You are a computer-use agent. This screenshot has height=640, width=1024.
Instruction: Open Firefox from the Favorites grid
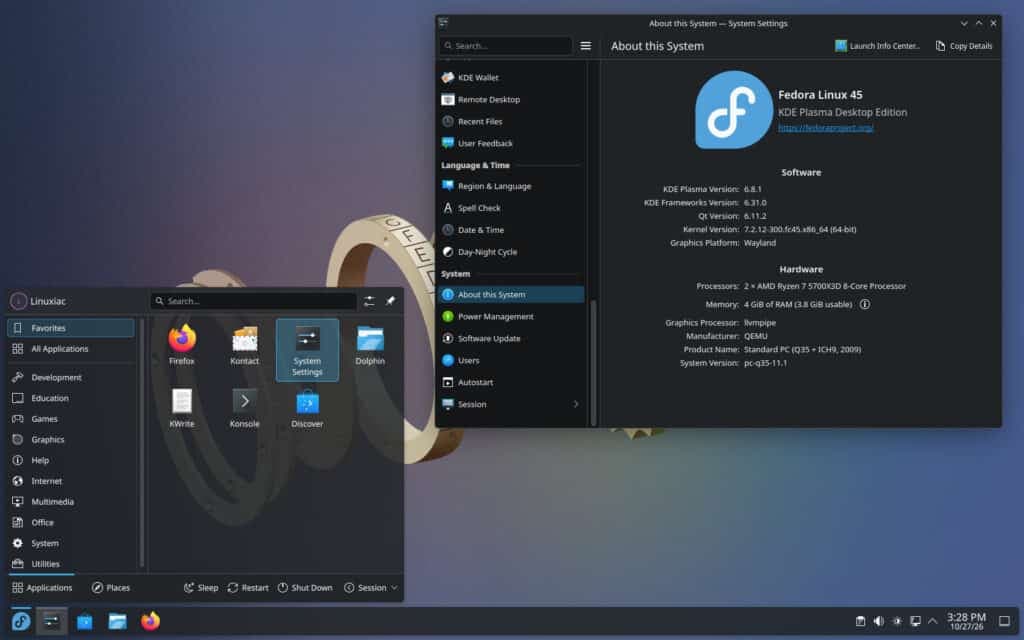[182, 345]
